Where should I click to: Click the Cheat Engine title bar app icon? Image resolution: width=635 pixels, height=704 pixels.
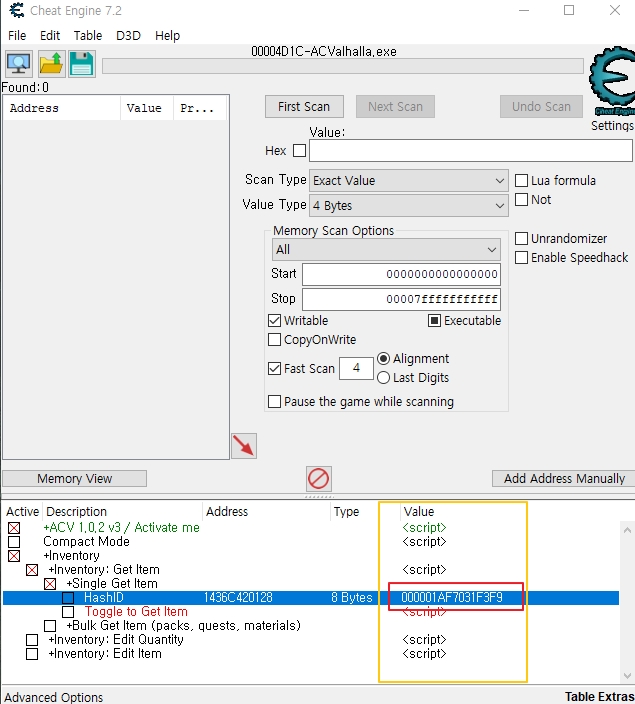[x=17, y=10]
